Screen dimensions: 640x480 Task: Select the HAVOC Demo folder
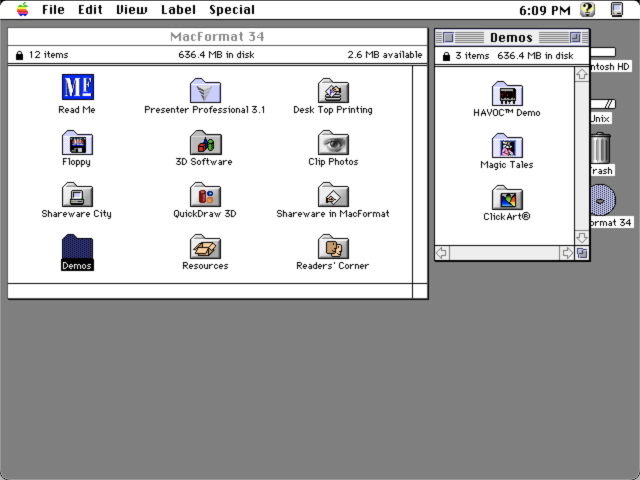coord(507,93)
